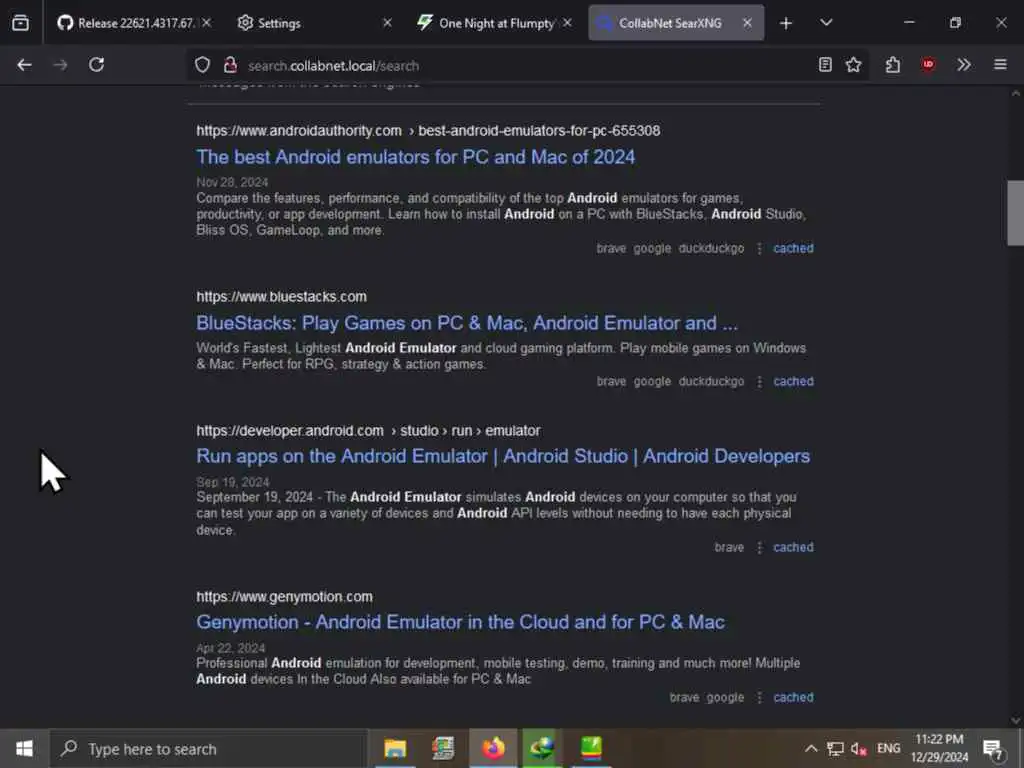This screenshot has width=1024, height=768.
Task: Show more toolbar tools chevrons
Action: (x=964, y=65)
